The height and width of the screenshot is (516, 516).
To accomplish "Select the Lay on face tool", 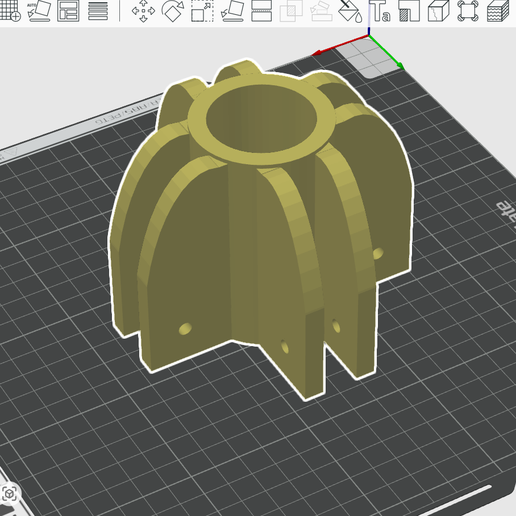I will tap(233, 11).
